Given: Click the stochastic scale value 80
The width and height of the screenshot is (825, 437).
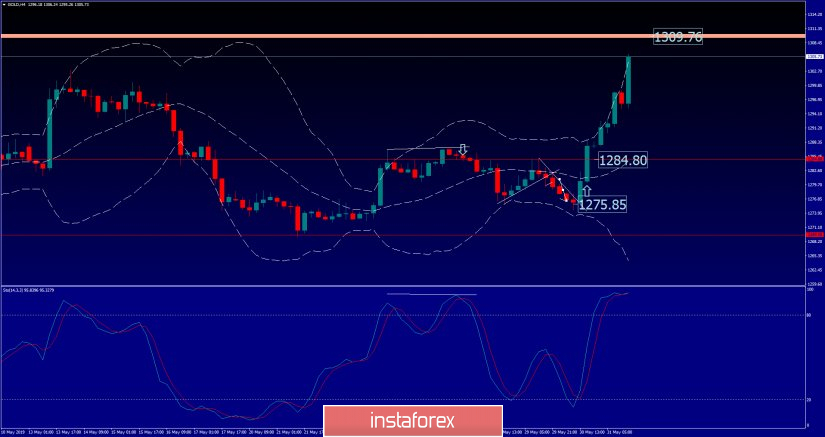Looking at the screenshot, I should (810, 315).
